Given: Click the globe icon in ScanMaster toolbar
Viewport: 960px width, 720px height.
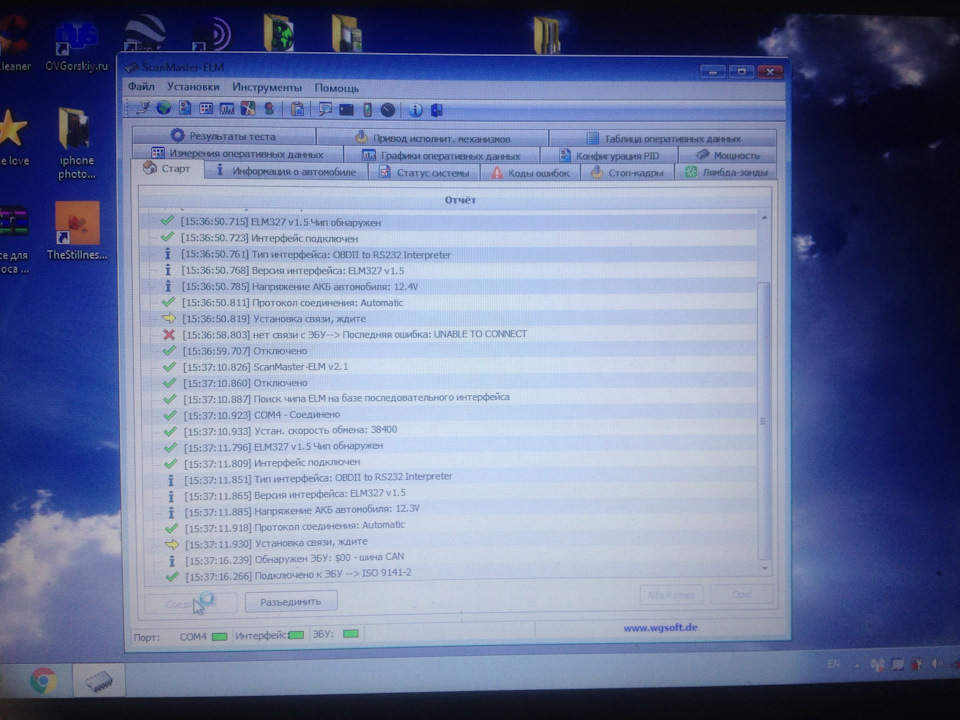Looking at the screenshot, I should [163, 108].
